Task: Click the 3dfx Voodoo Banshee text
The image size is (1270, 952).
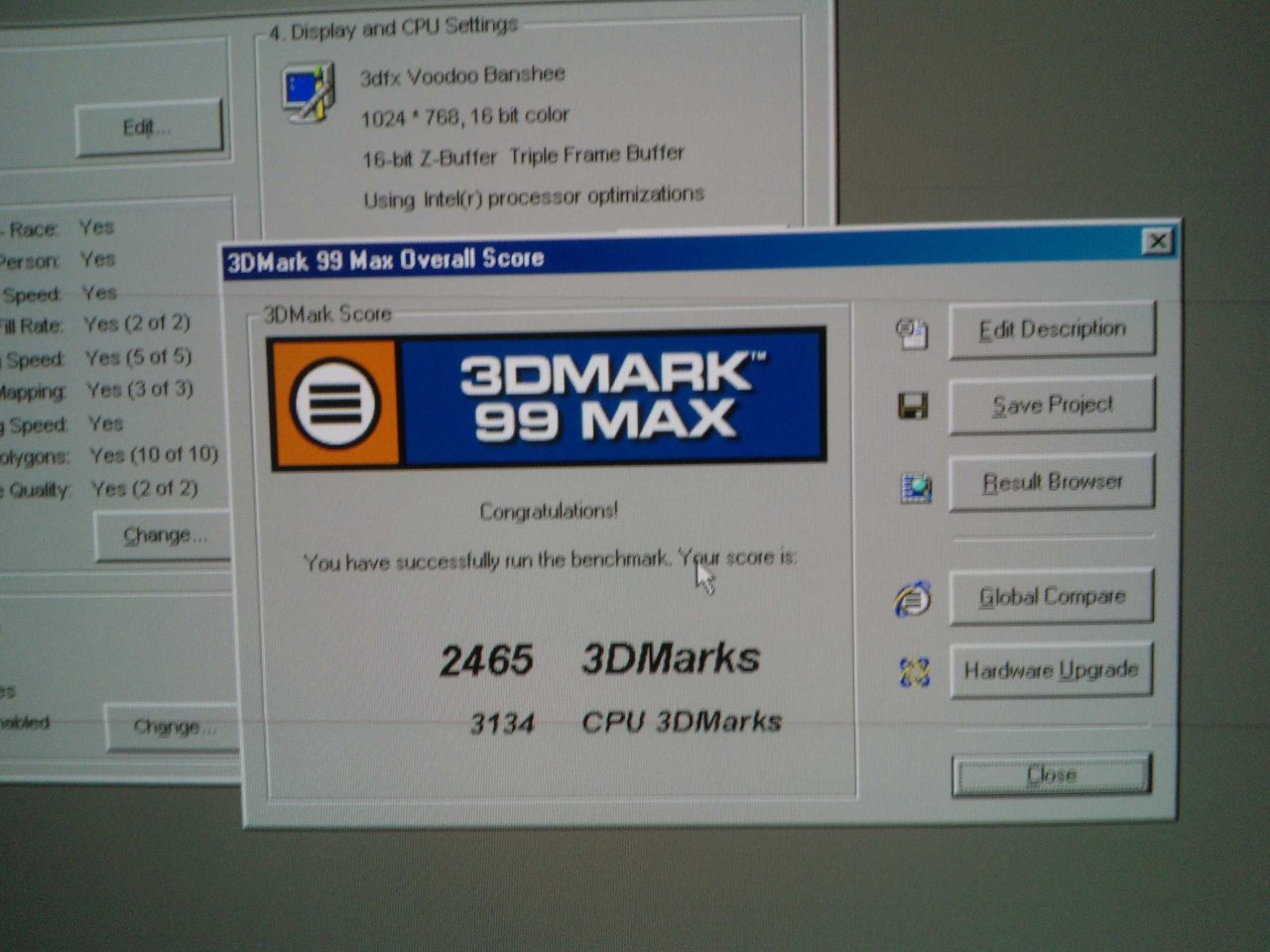Action: click(x=462, y=75)
